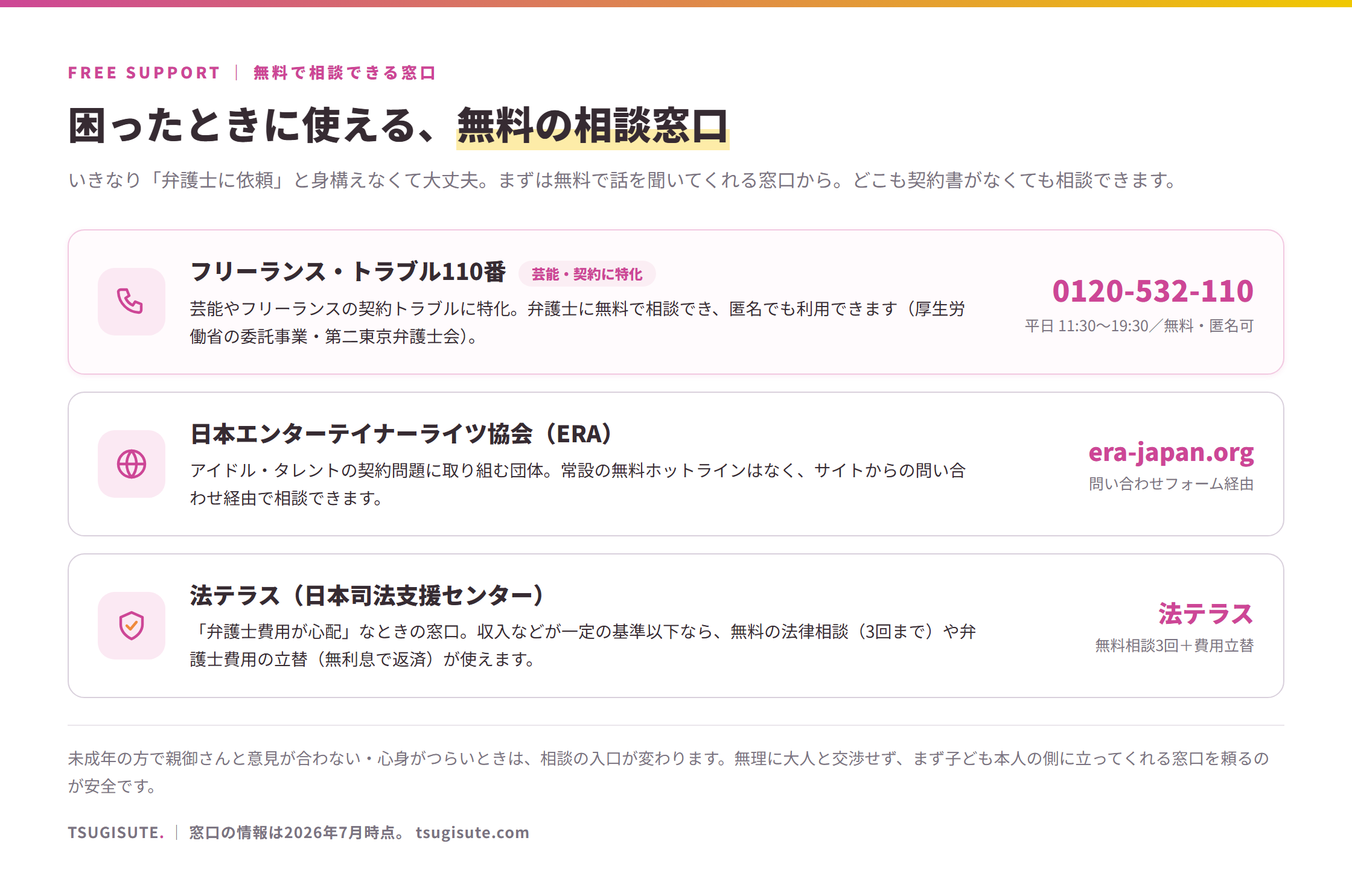
Task: Click the shield check icon beside 法テラス
Action: 131,625
